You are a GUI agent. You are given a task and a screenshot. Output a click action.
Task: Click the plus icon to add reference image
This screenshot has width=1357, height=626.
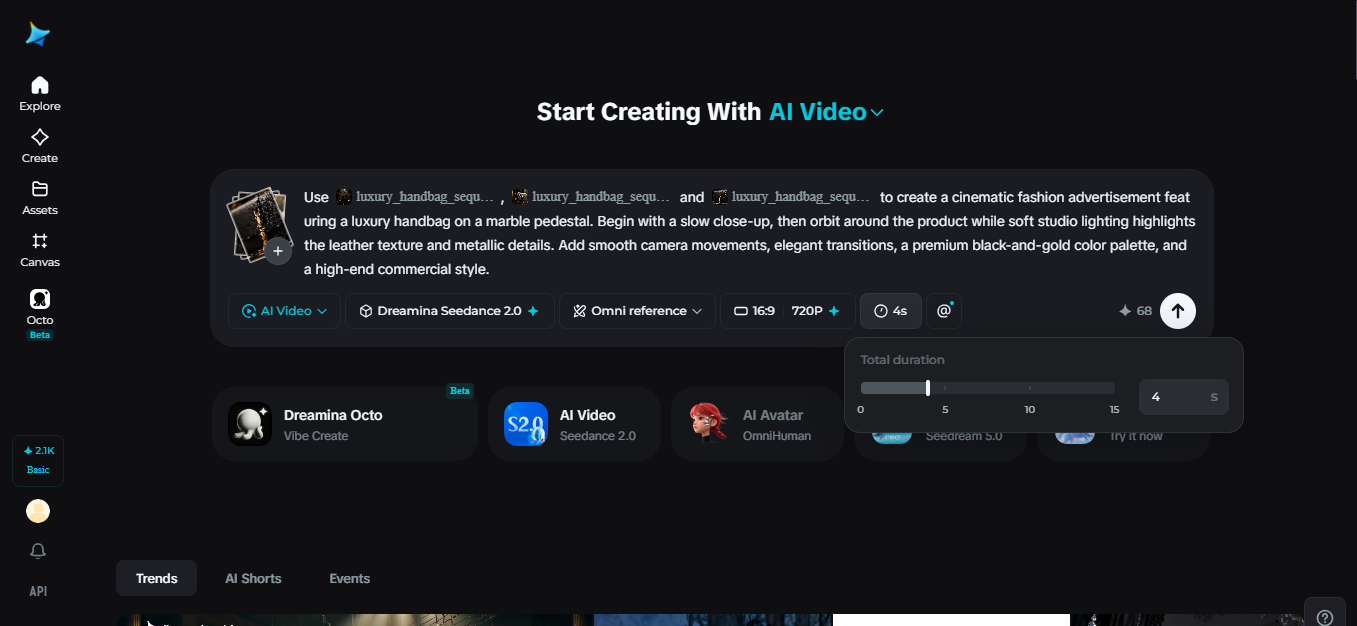point(278,251)
